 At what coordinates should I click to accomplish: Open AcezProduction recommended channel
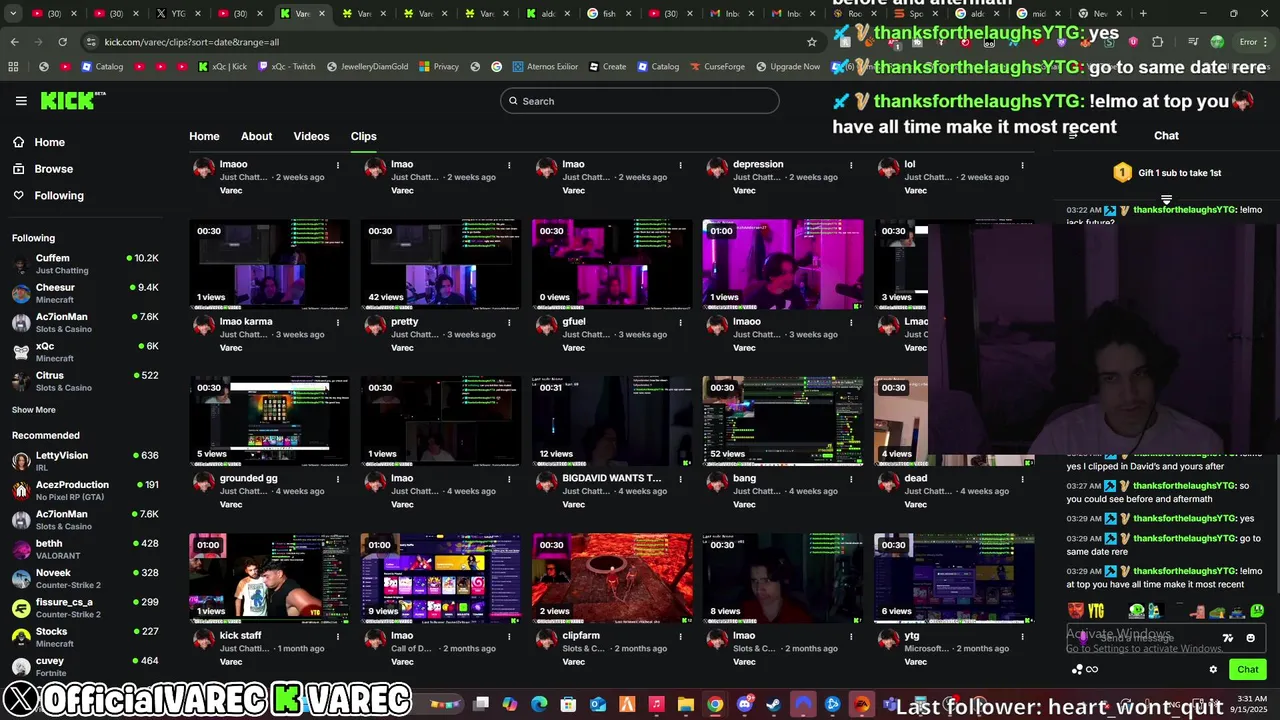coord(85,490)
